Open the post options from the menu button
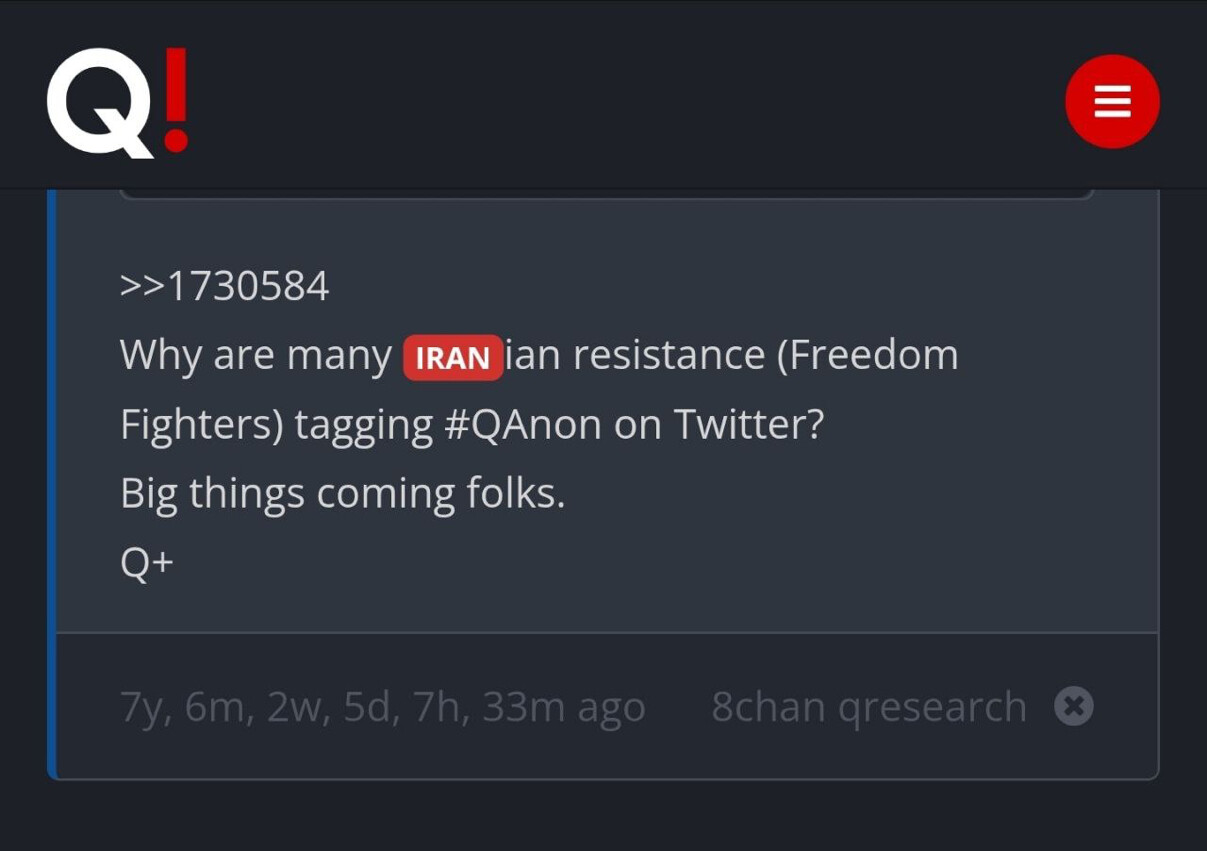 pos(1112,101)
